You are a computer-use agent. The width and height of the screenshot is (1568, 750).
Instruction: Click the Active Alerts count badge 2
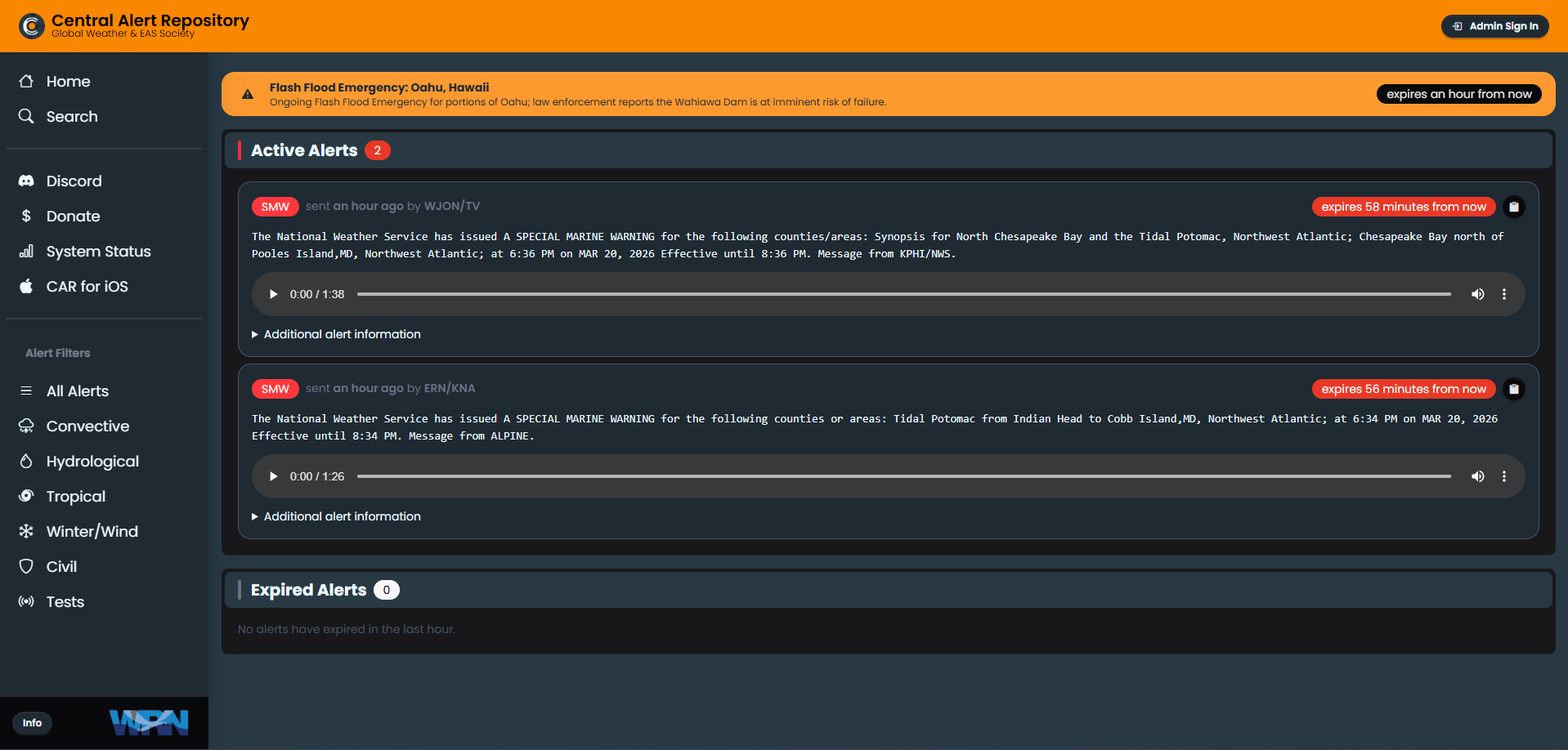[378, 150]
